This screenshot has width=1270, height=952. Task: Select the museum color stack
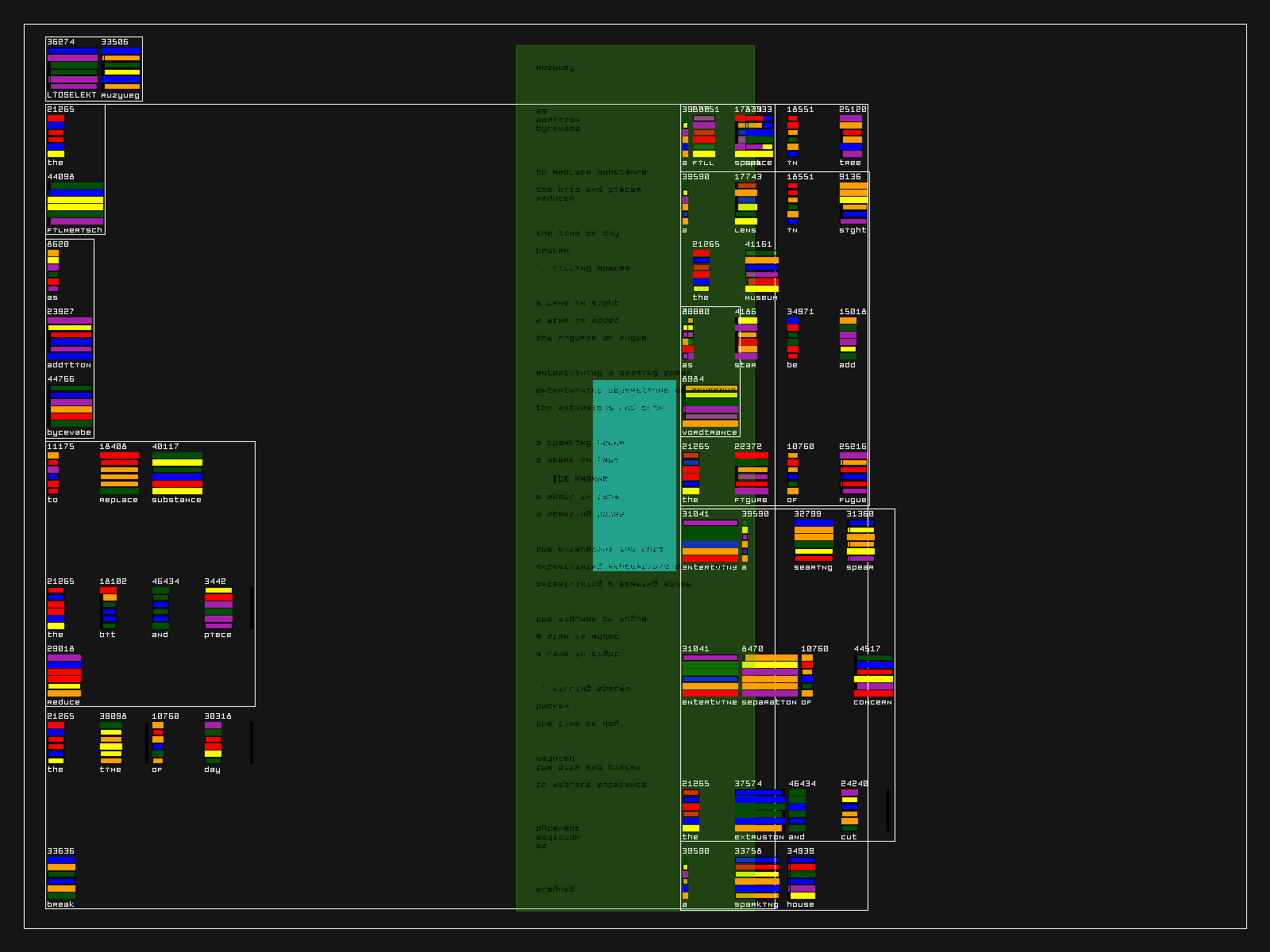762,271
